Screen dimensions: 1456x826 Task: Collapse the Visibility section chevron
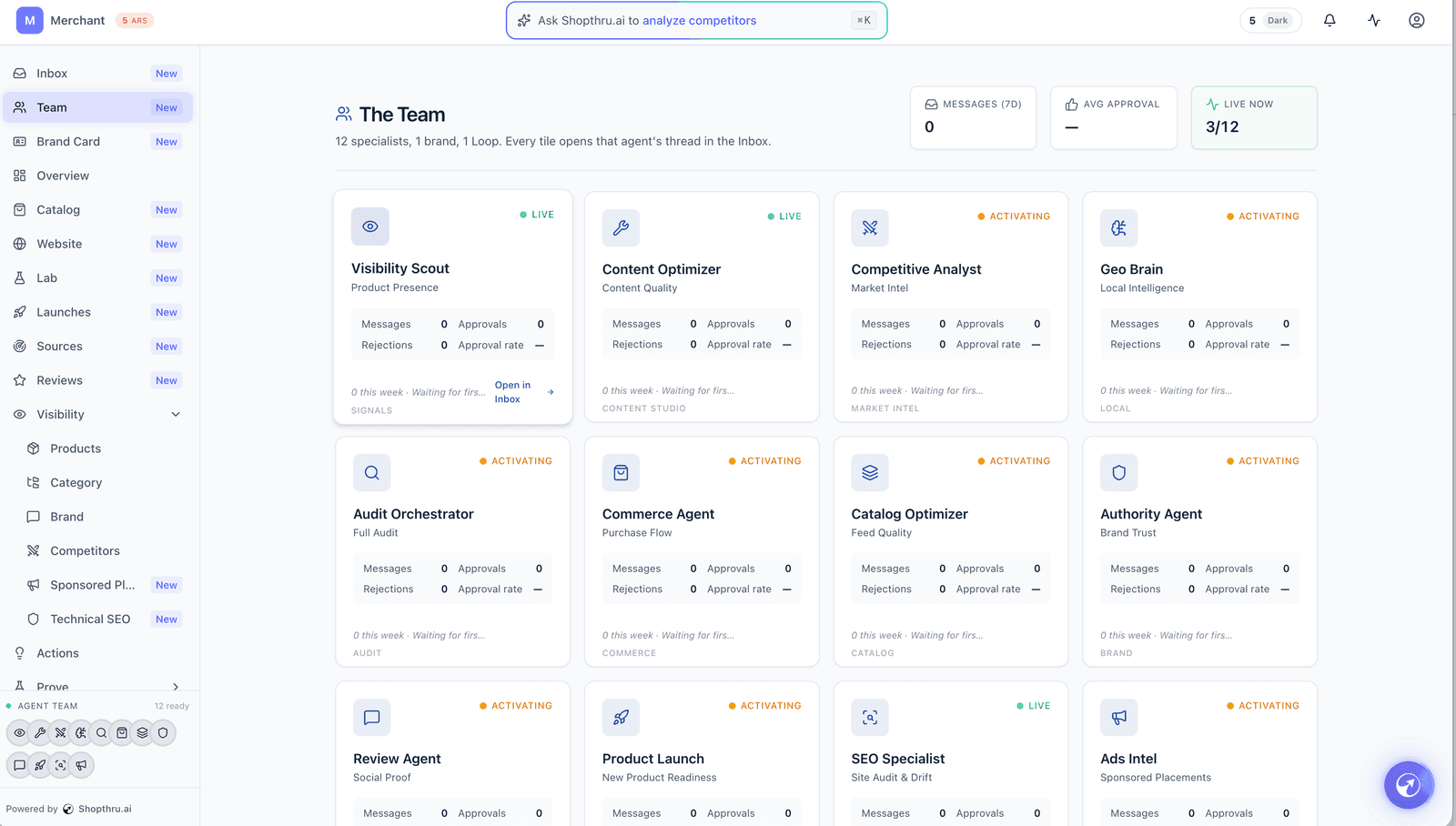[176, 415]
